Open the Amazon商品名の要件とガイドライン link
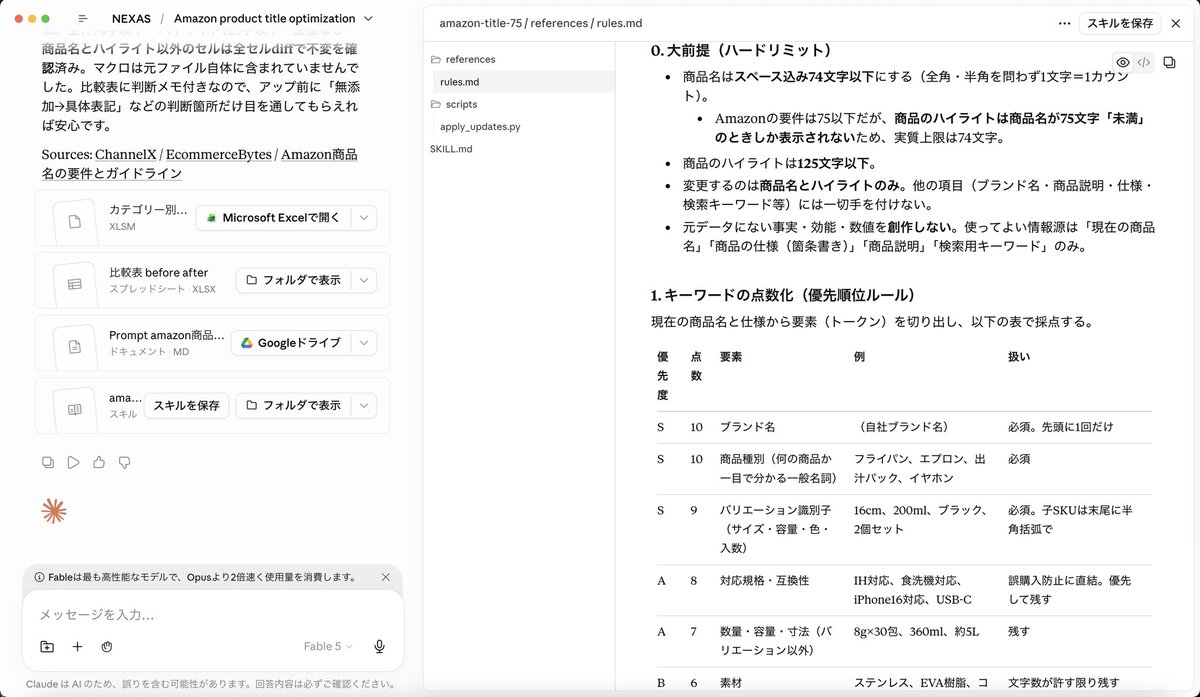 coord(199,164)
